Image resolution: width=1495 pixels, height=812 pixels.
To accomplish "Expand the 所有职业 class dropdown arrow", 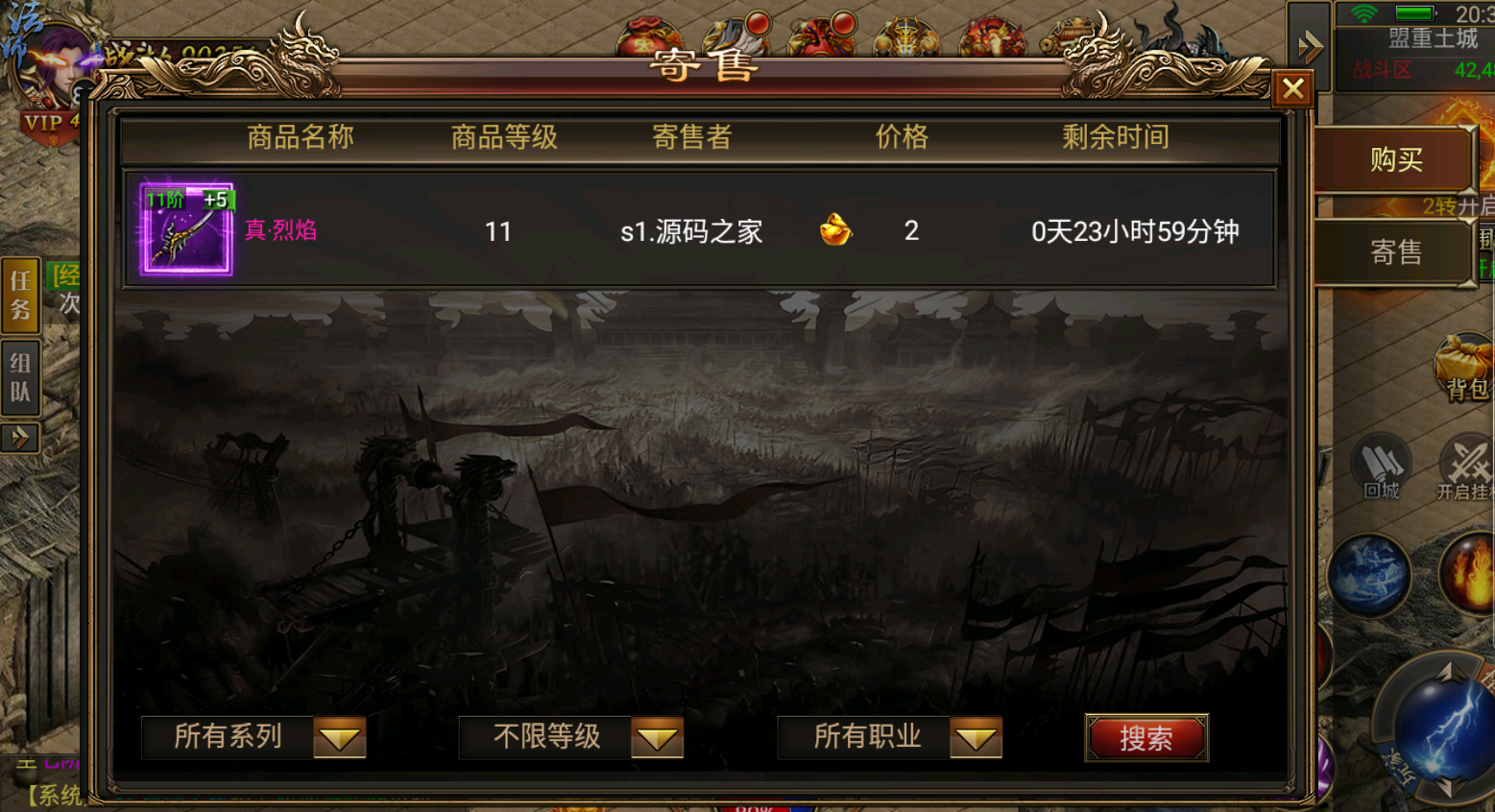I will (977, 737).
